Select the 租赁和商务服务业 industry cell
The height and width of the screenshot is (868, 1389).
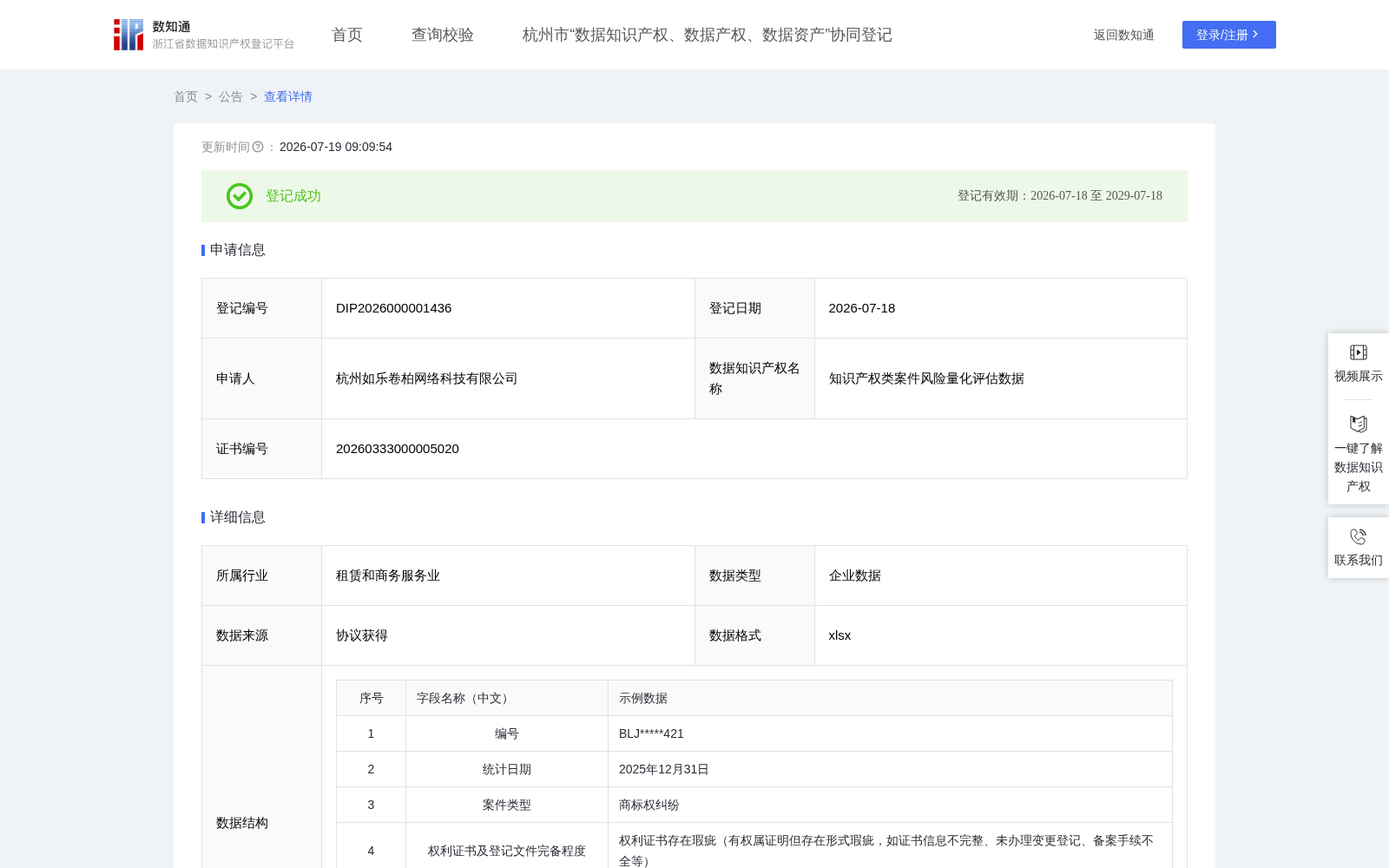(x=508, y=575)
